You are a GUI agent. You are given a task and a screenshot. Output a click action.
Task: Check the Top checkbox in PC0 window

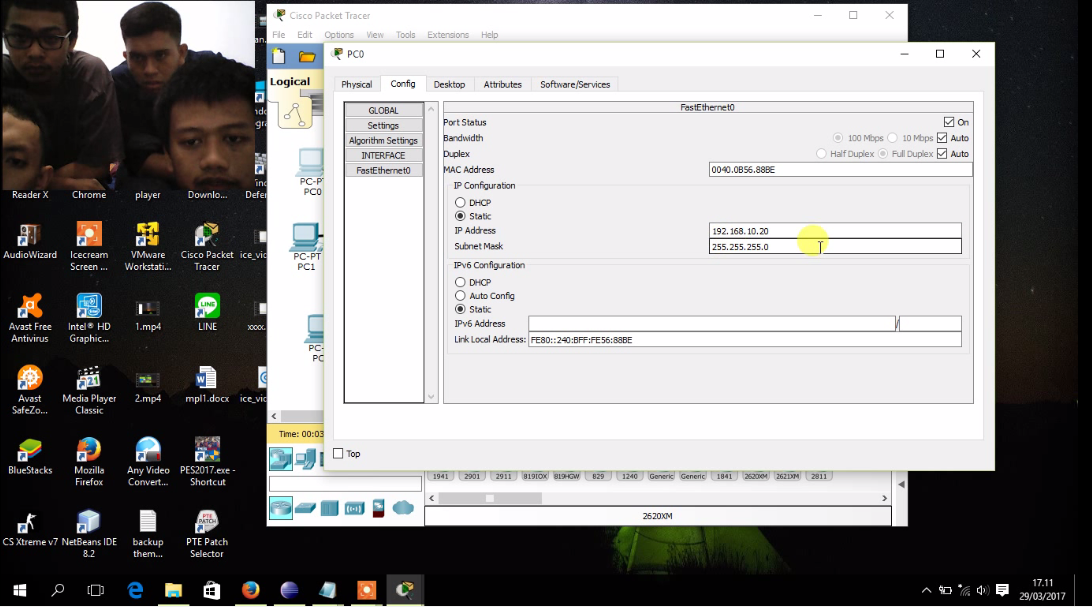(x=338, y=454)
